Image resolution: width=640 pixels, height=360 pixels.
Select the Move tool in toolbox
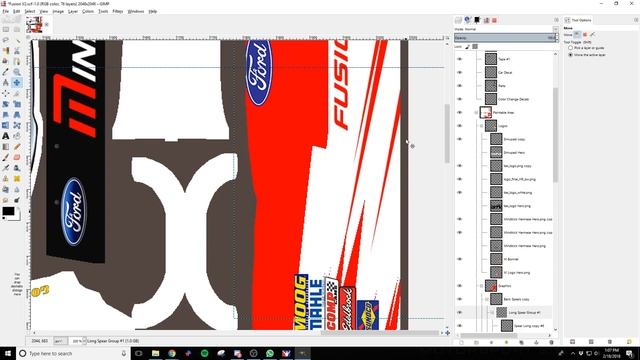coord(17,82)
